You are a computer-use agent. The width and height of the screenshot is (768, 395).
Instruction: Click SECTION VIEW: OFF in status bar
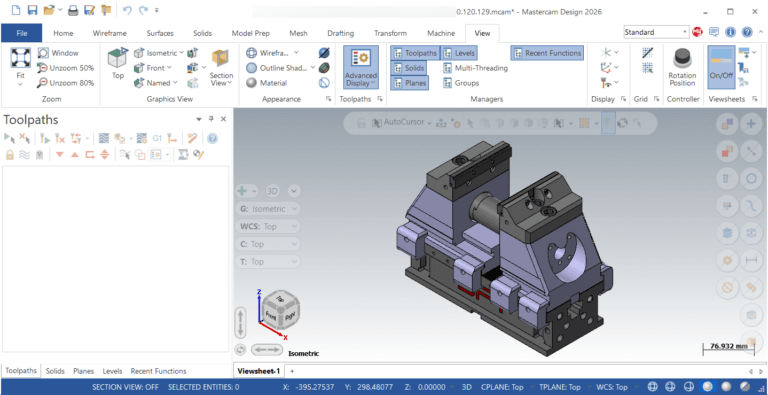pyautogui.click(x=125, y=387)
